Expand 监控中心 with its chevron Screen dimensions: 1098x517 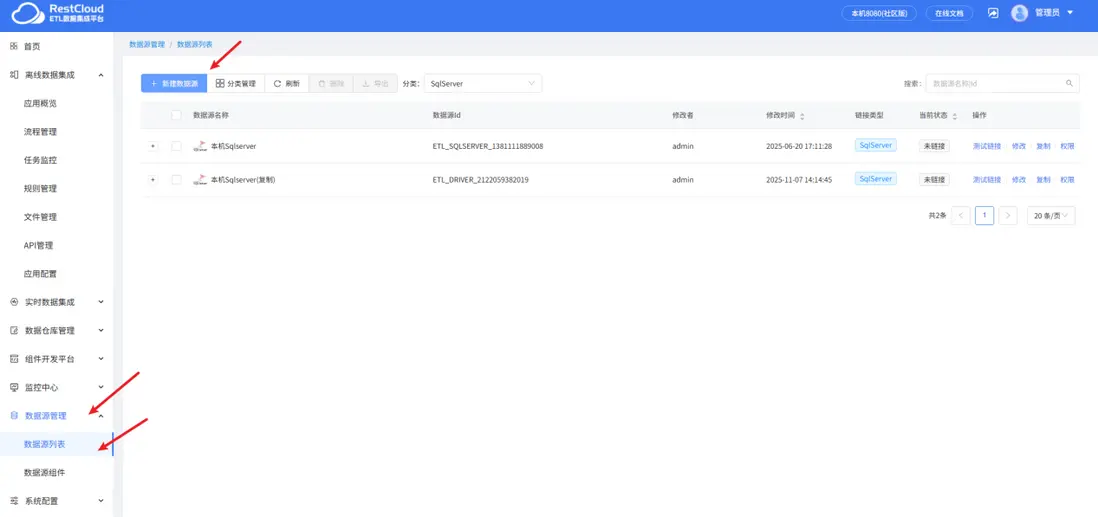pyautogui.click(x=101, y=387)
